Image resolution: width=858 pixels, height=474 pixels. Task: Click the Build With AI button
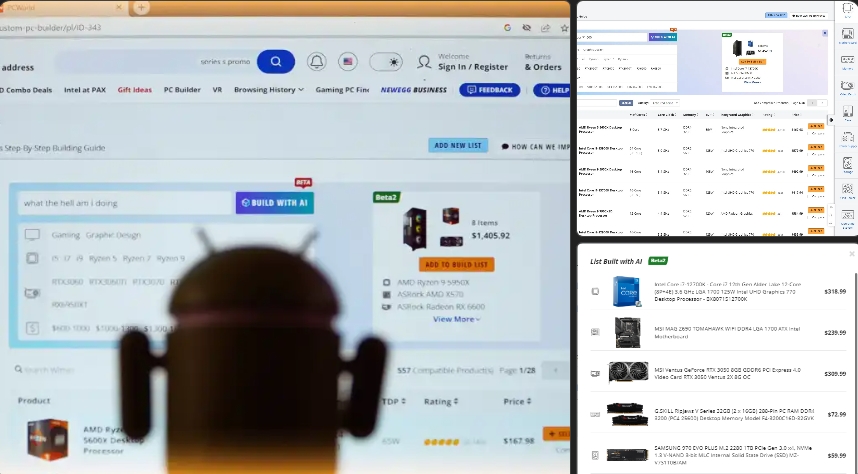[x=274, y=203]
